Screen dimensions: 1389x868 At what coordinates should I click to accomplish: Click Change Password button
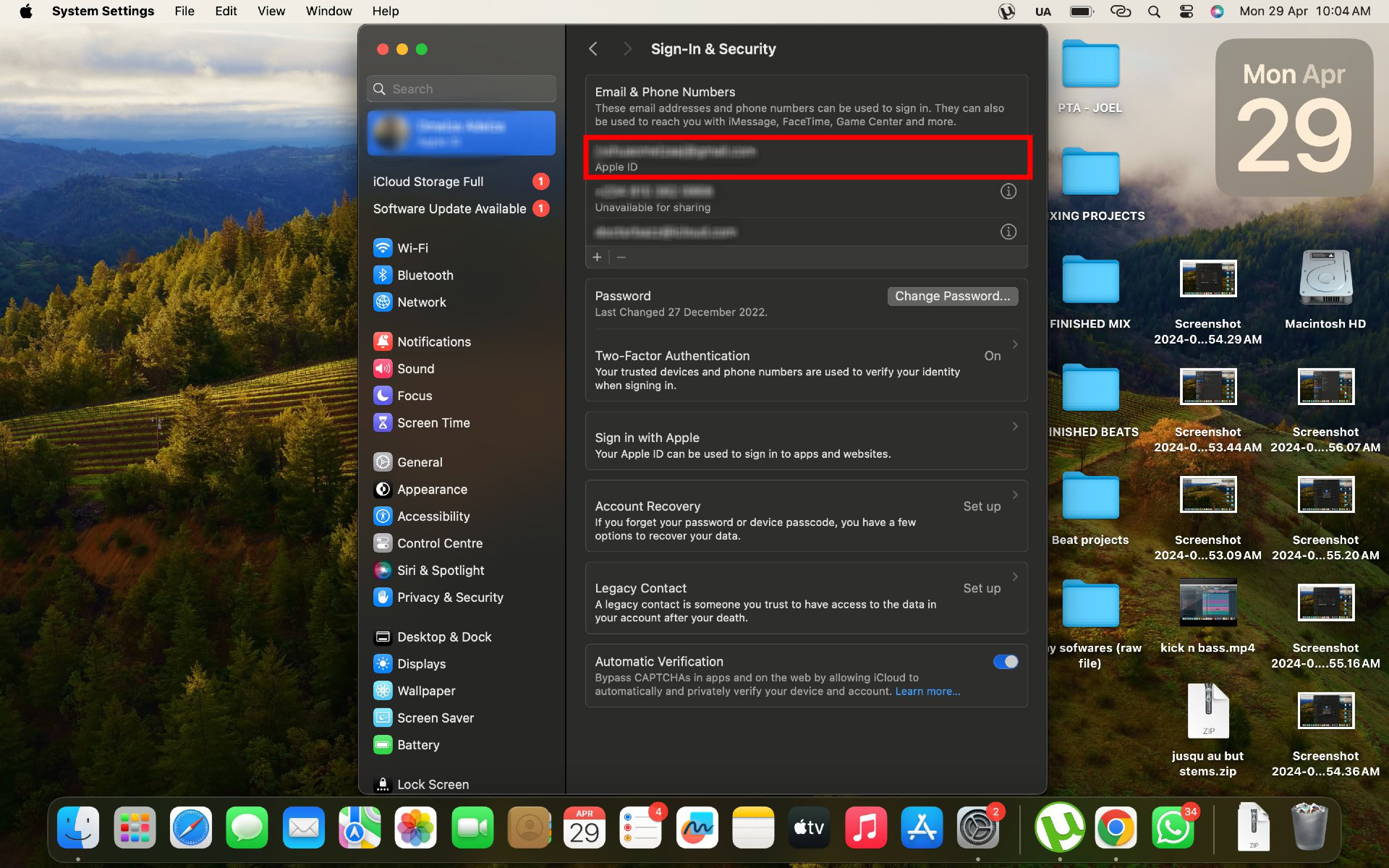[951, 295]
